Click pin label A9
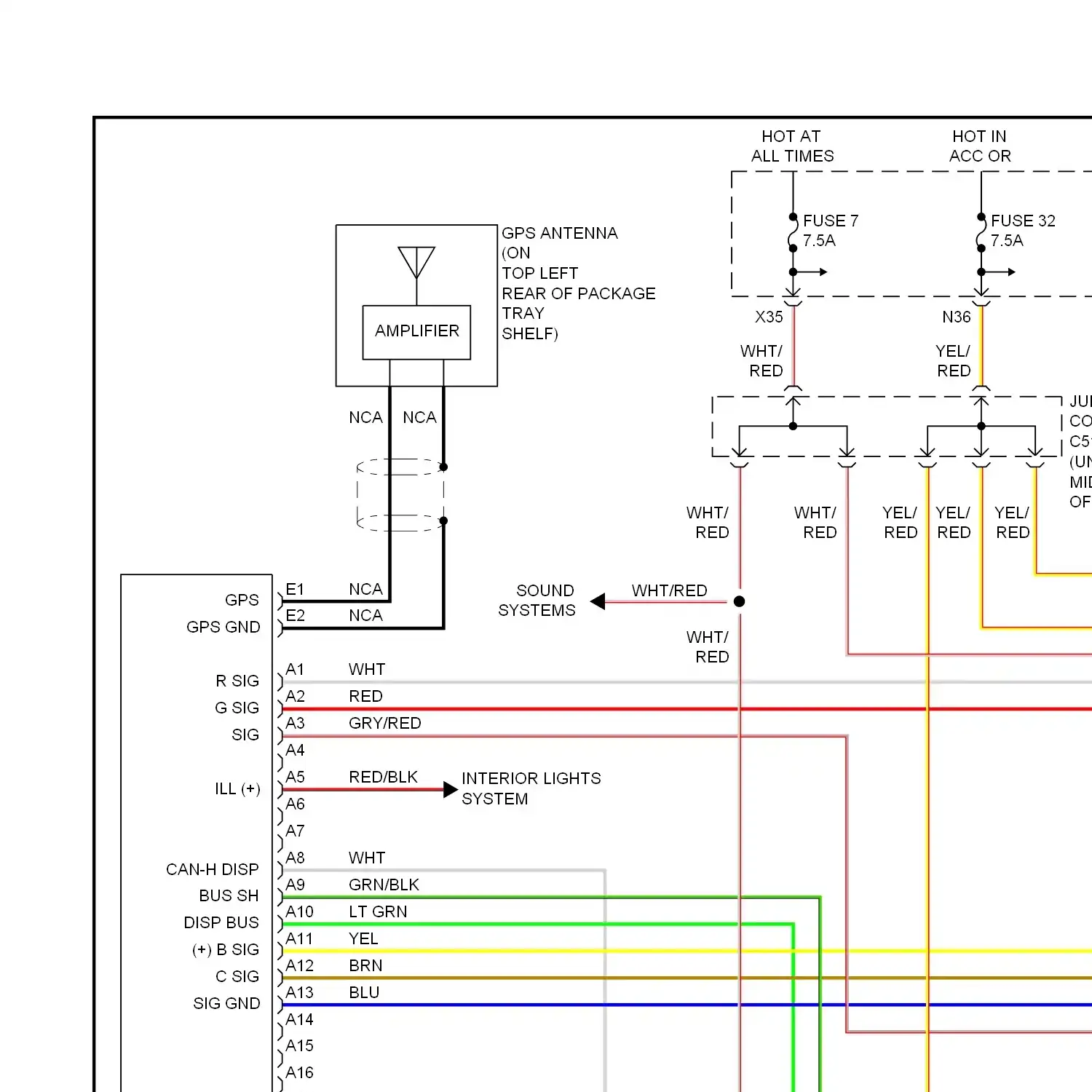The height and width of the screenshot is (1092, 1092). (295, 885)
